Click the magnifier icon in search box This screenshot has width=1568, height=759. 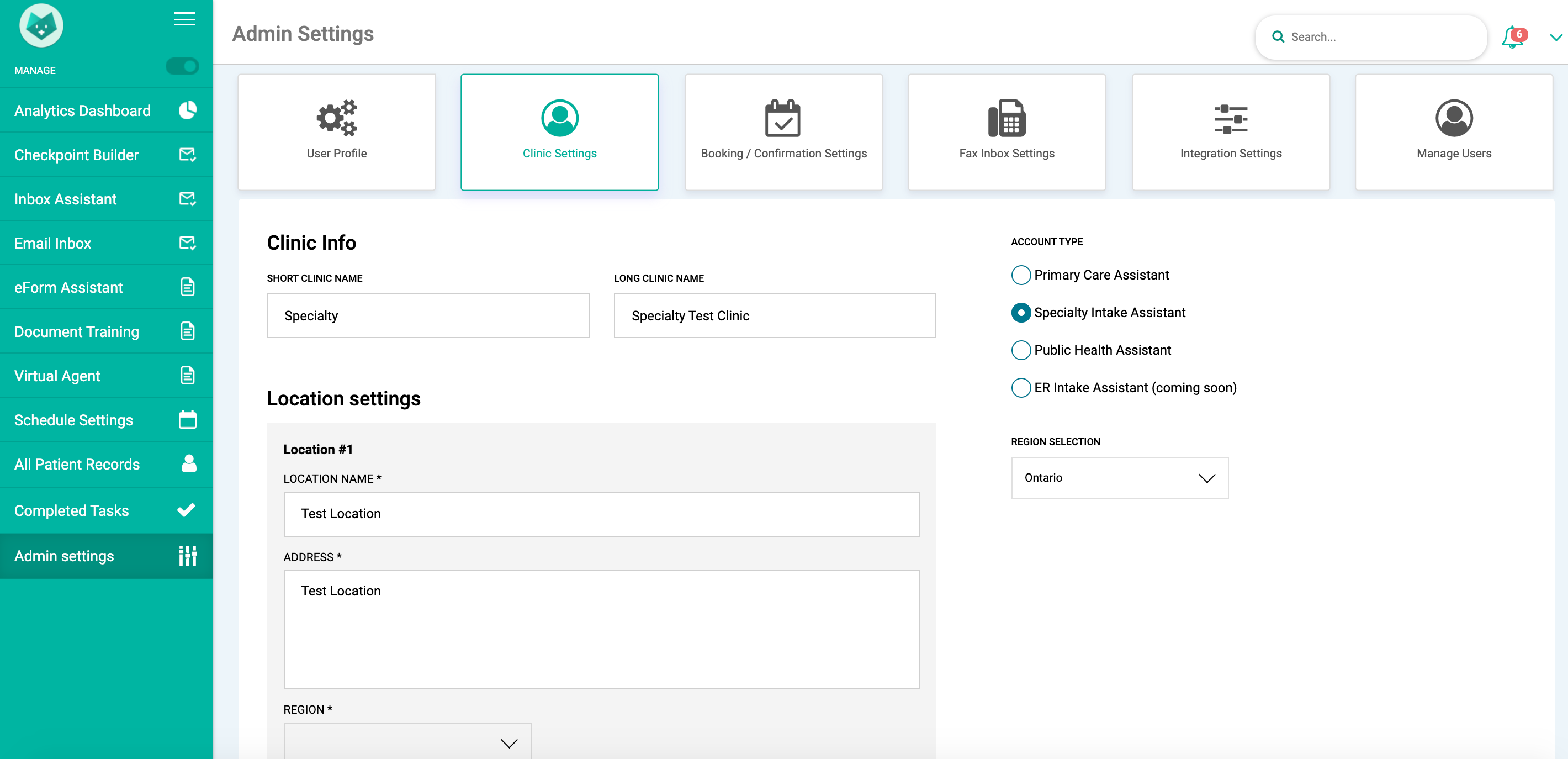pos(1278,36)
